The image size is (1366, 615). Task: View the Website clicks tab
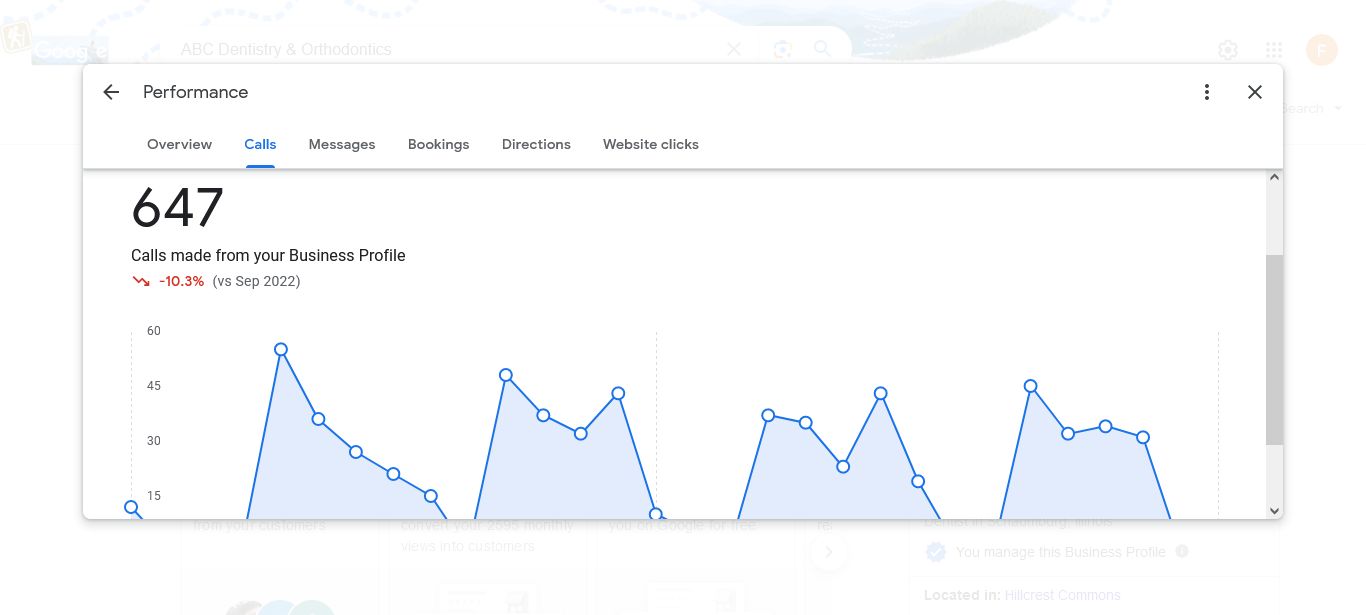(650, 144)
